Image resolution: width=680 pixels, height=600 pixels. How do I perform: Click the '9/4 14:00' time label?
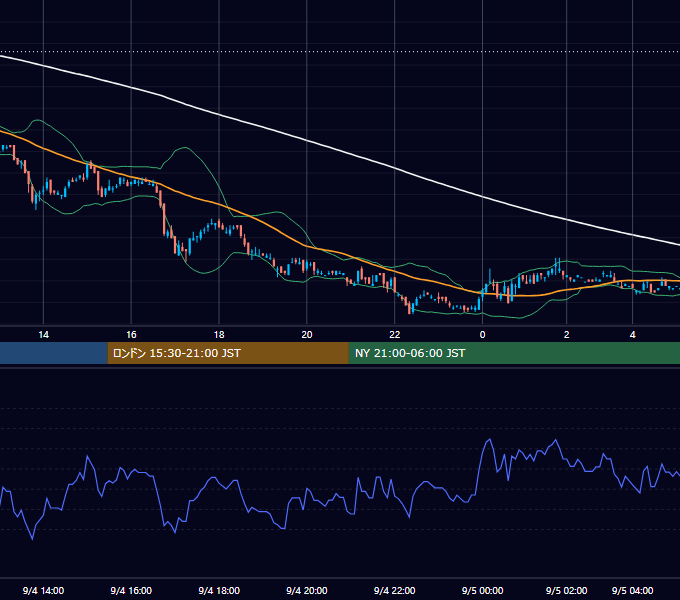tap(43, 590)
